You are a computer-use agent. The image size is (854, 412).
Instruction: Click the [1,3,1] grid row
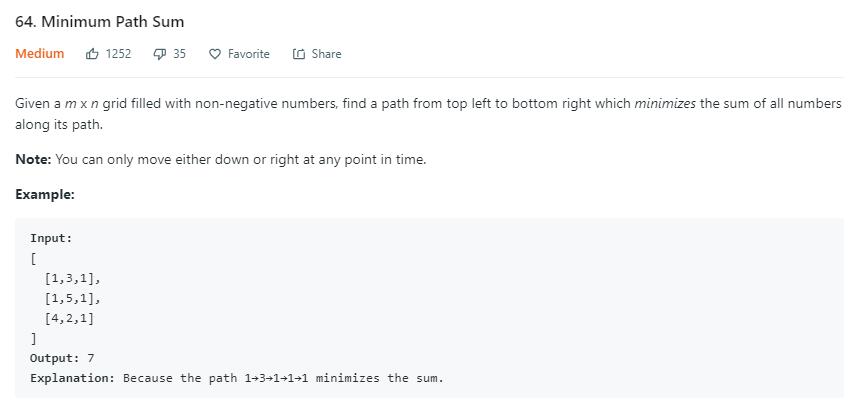point(73,279)
